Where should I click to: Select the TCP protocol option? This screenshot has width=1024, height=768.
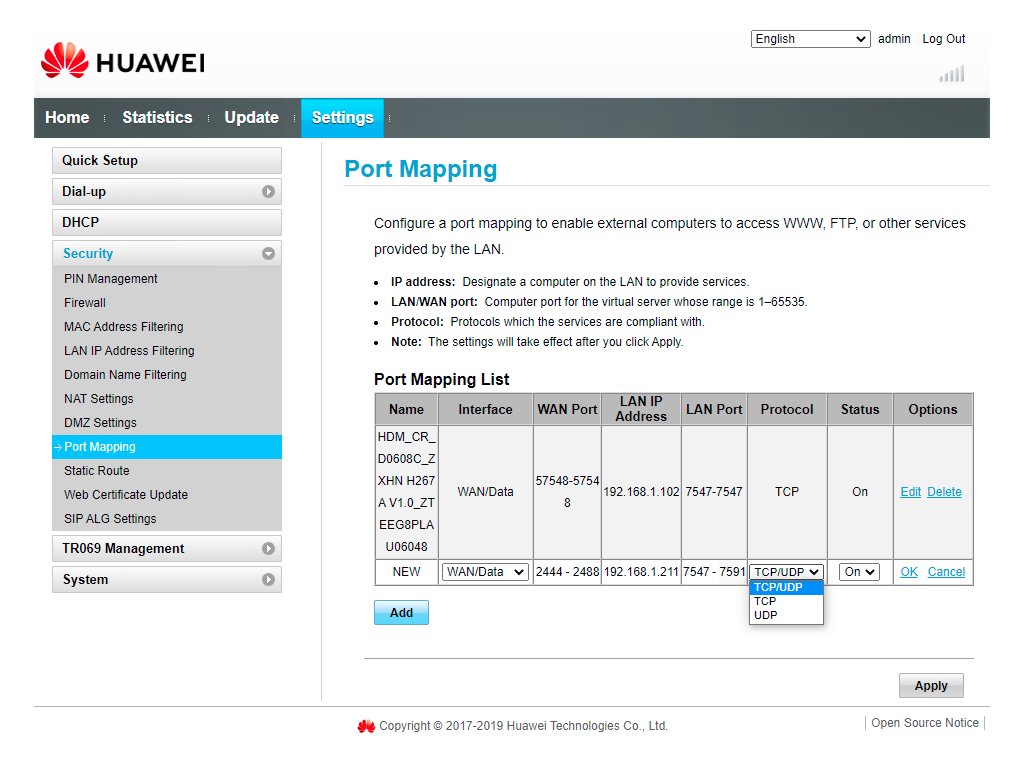pos(766,601)
